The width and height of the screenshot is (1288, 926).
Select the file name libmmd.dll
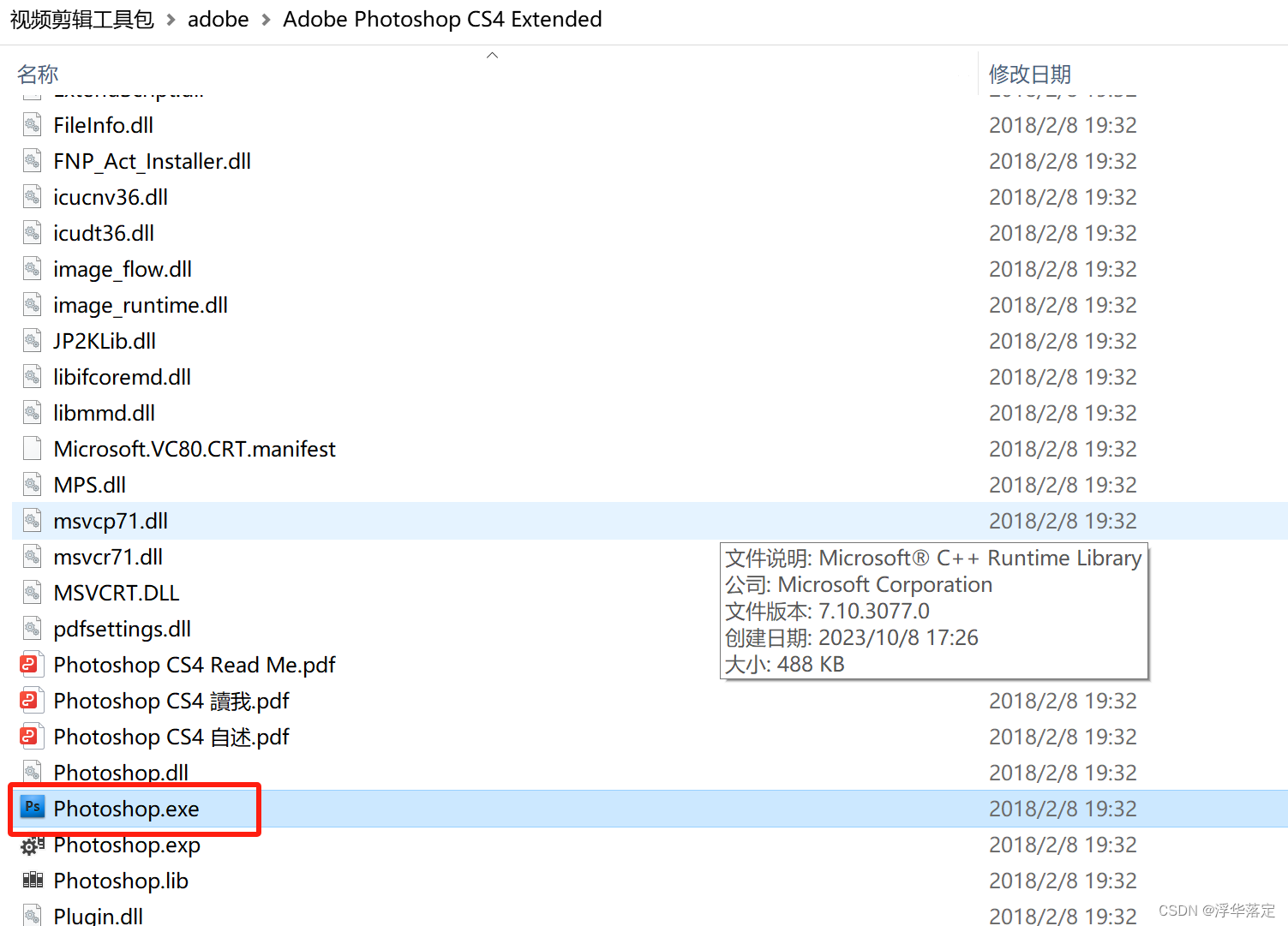(105, 413)
